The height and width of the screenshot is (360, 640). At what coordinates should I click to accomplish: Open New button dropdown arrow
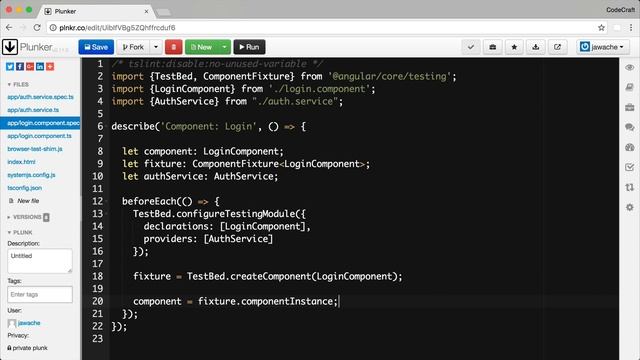point(224,47)
